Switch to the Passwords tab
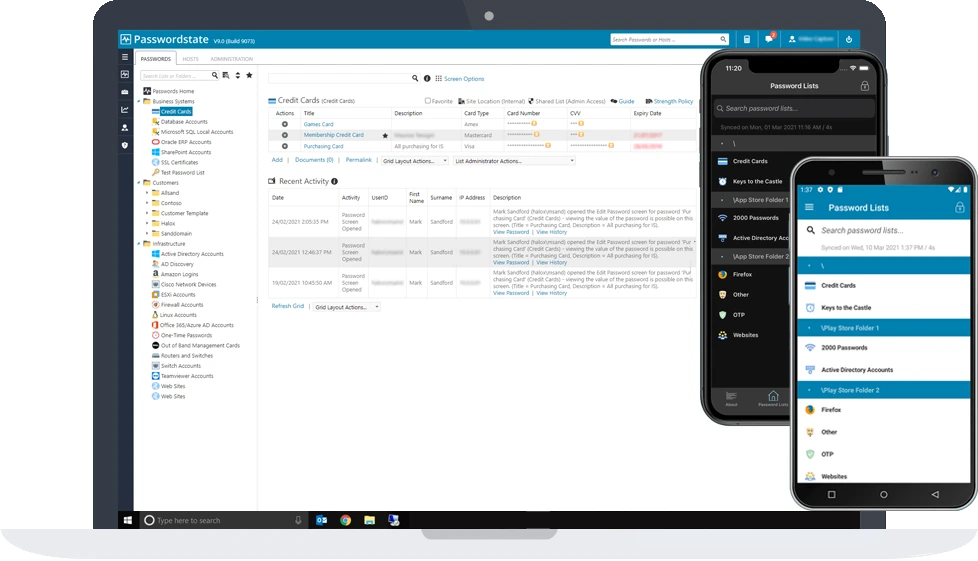The width and height of the screenshot is (978, 561). click(156, 59)
